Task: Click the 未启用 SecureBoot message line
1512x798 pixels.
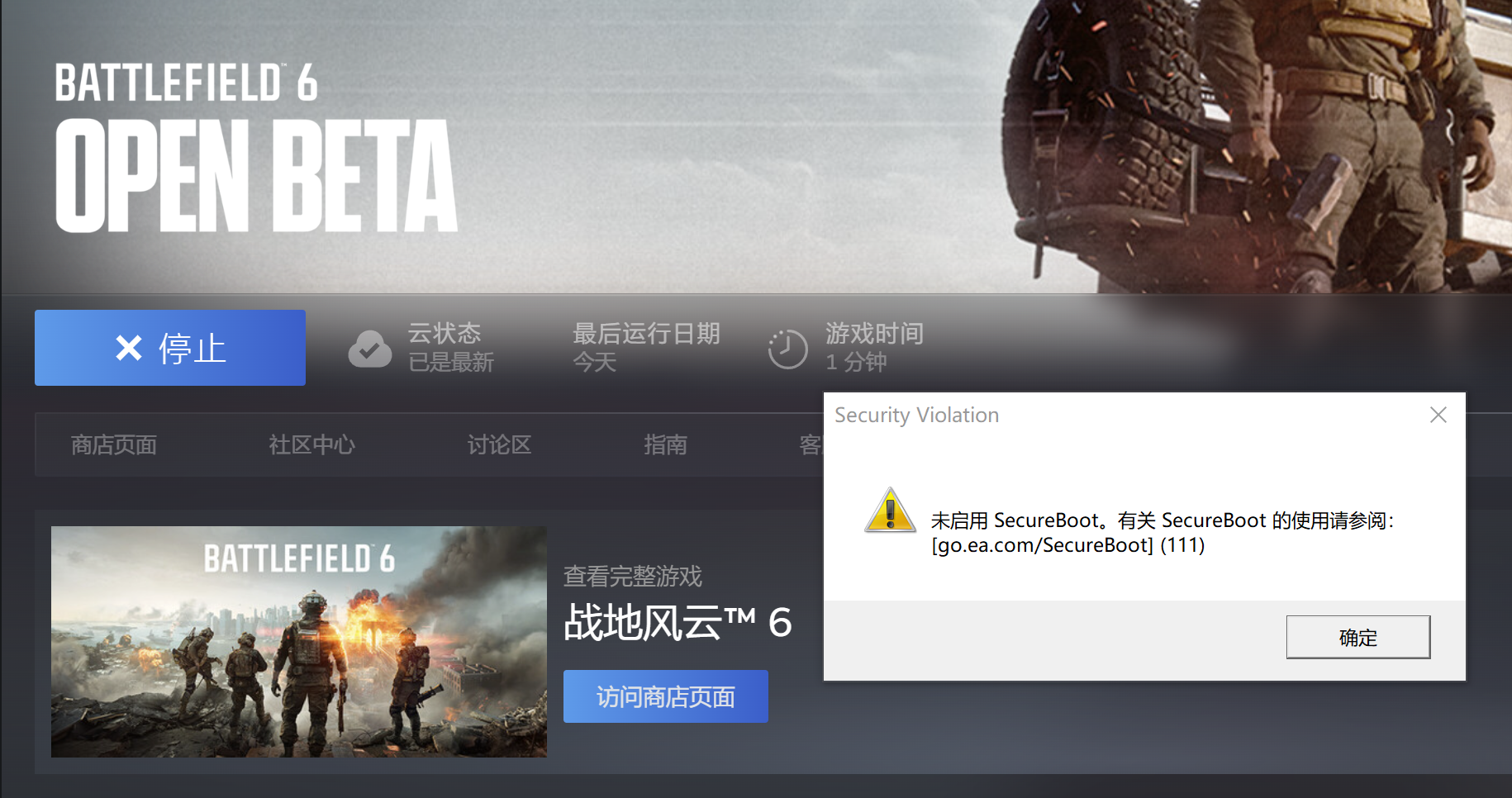Action: [x=1163, y=520]
